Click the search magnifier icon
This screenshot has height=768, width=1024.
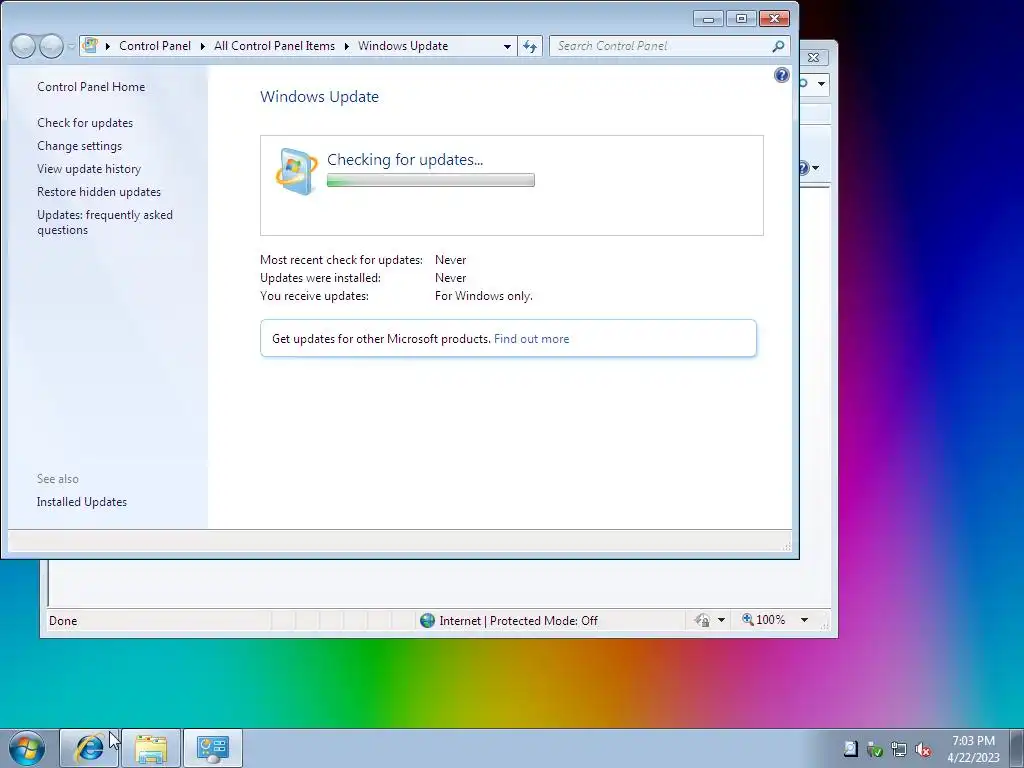(778, 46)
